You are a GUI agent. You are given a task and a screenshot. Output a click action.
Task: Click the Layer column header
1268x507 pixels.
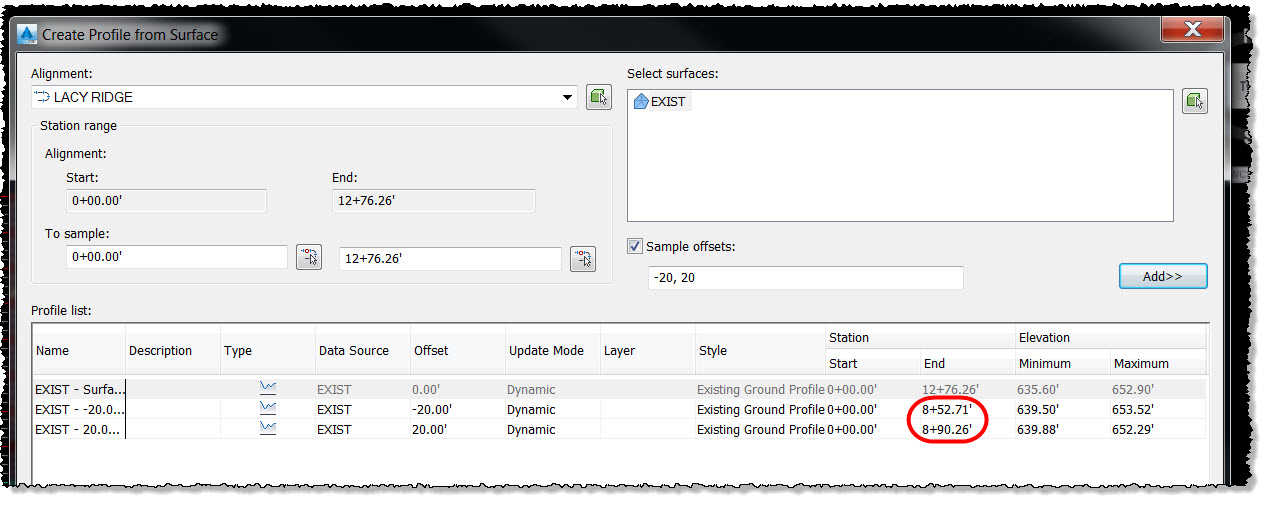pyautogui.click(x=646, y=350)
